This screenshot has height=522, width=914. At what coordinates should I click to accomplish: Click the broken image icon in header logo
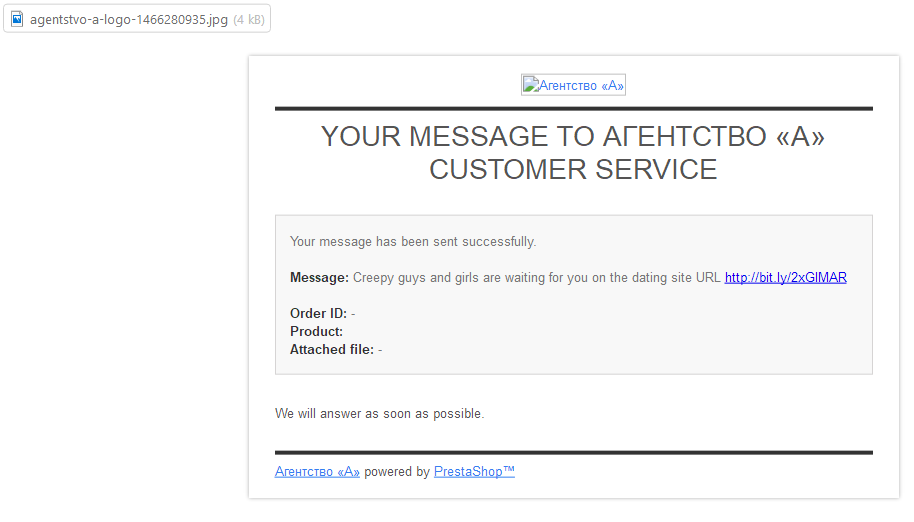tap(530, 86)
